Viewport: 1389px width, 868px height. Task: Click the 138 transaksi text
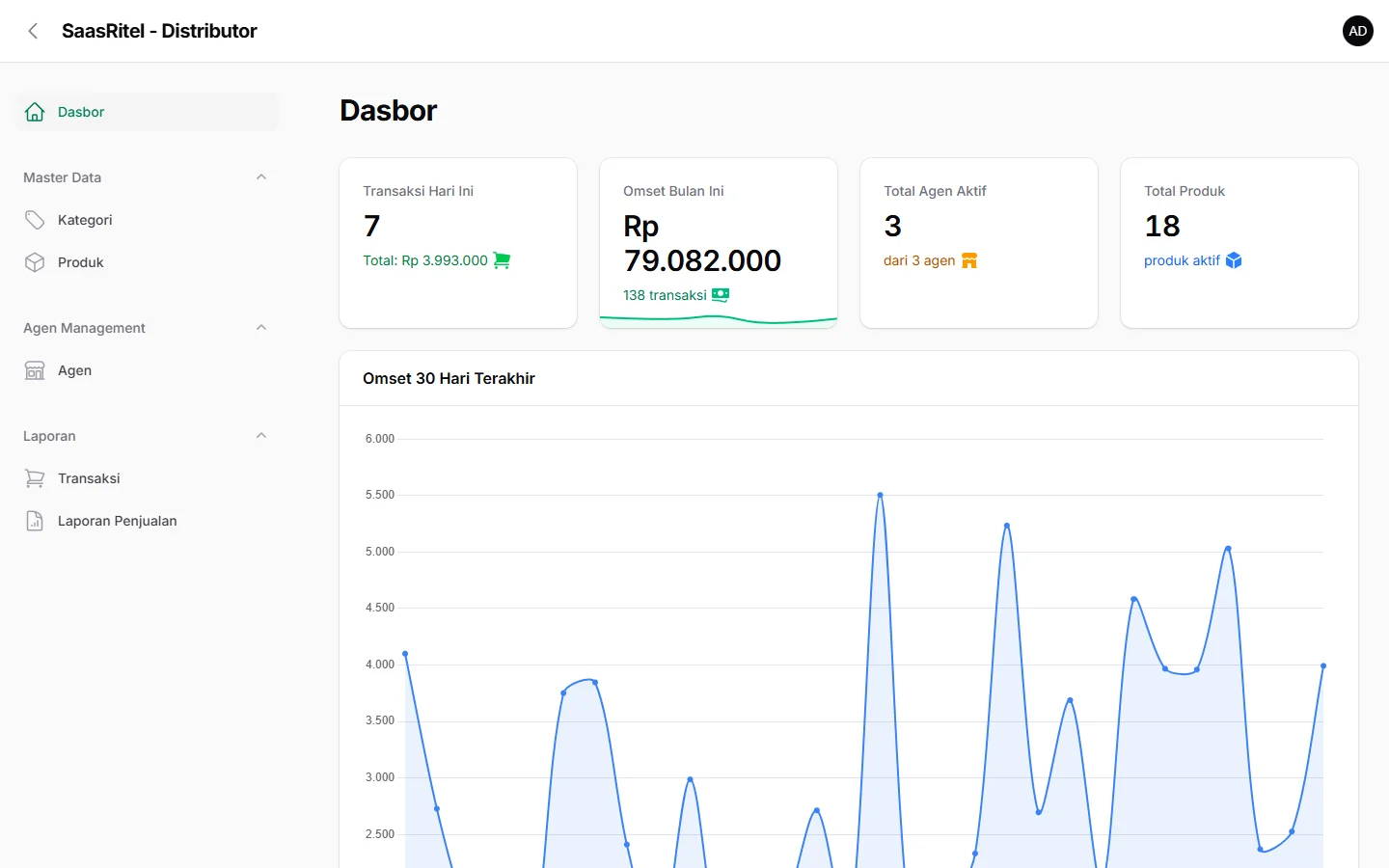[665, 295]
